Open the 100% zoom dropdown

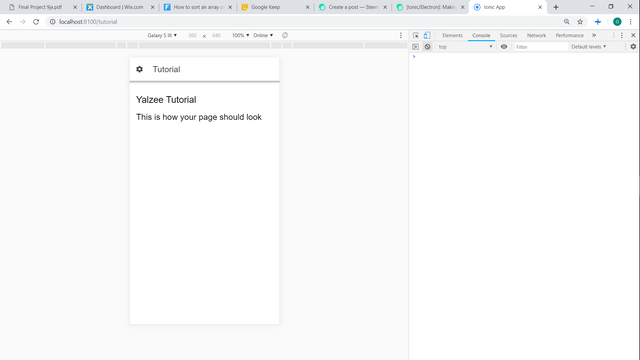click(240, 36)
